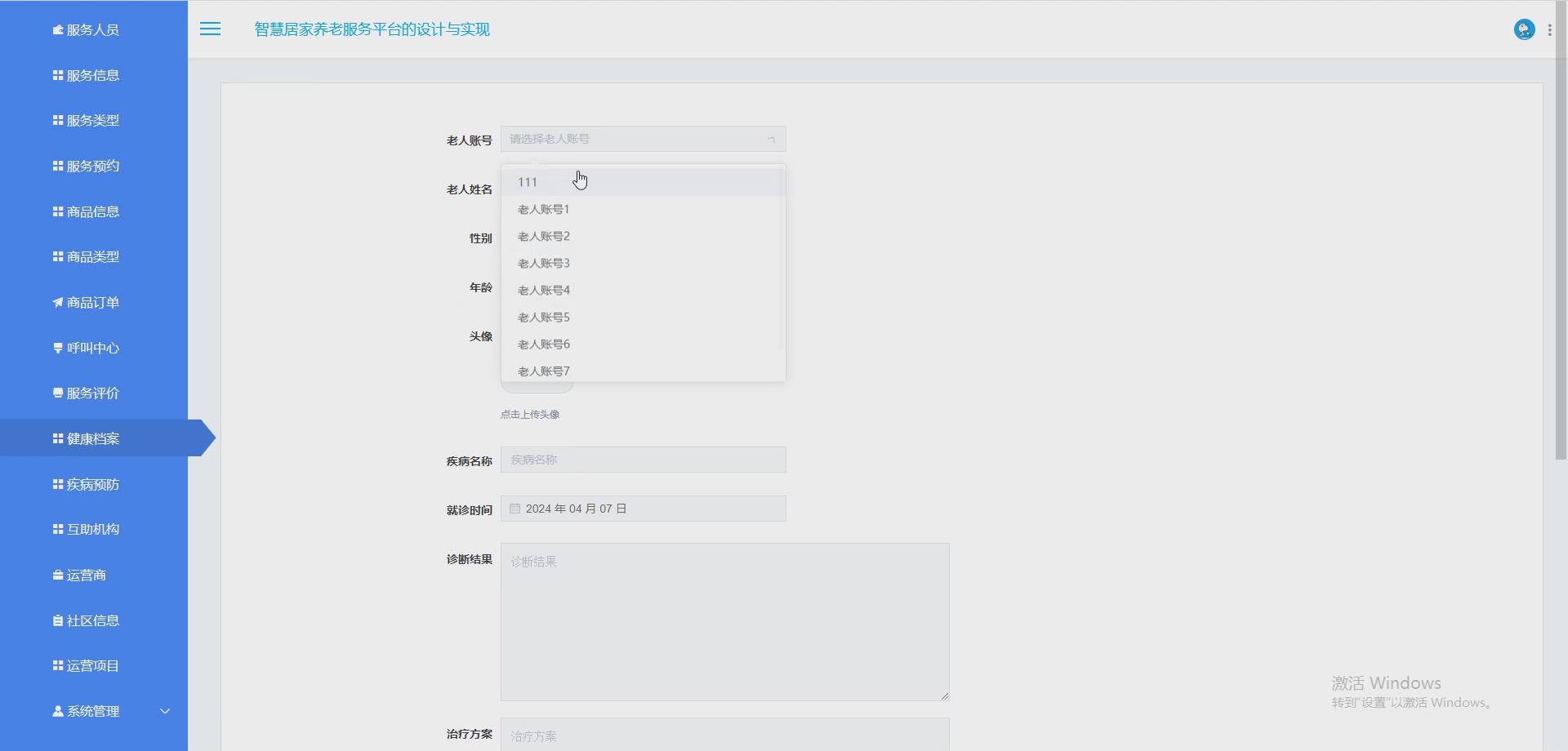Click the 服务人员 sidebar icon

tap(58, 30)
